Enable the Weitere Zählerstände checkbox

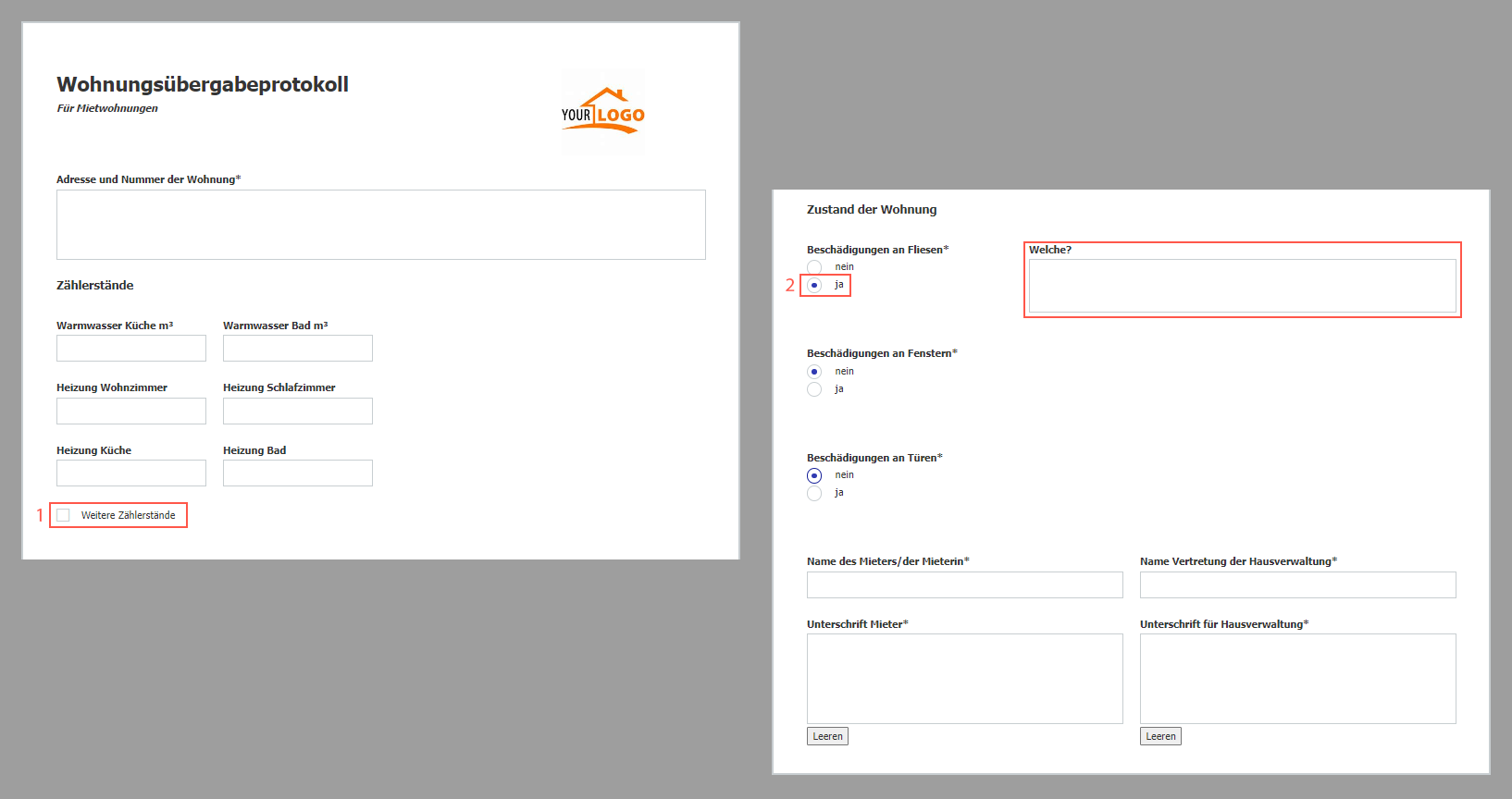pyautogui.click(x=64, y=515)
